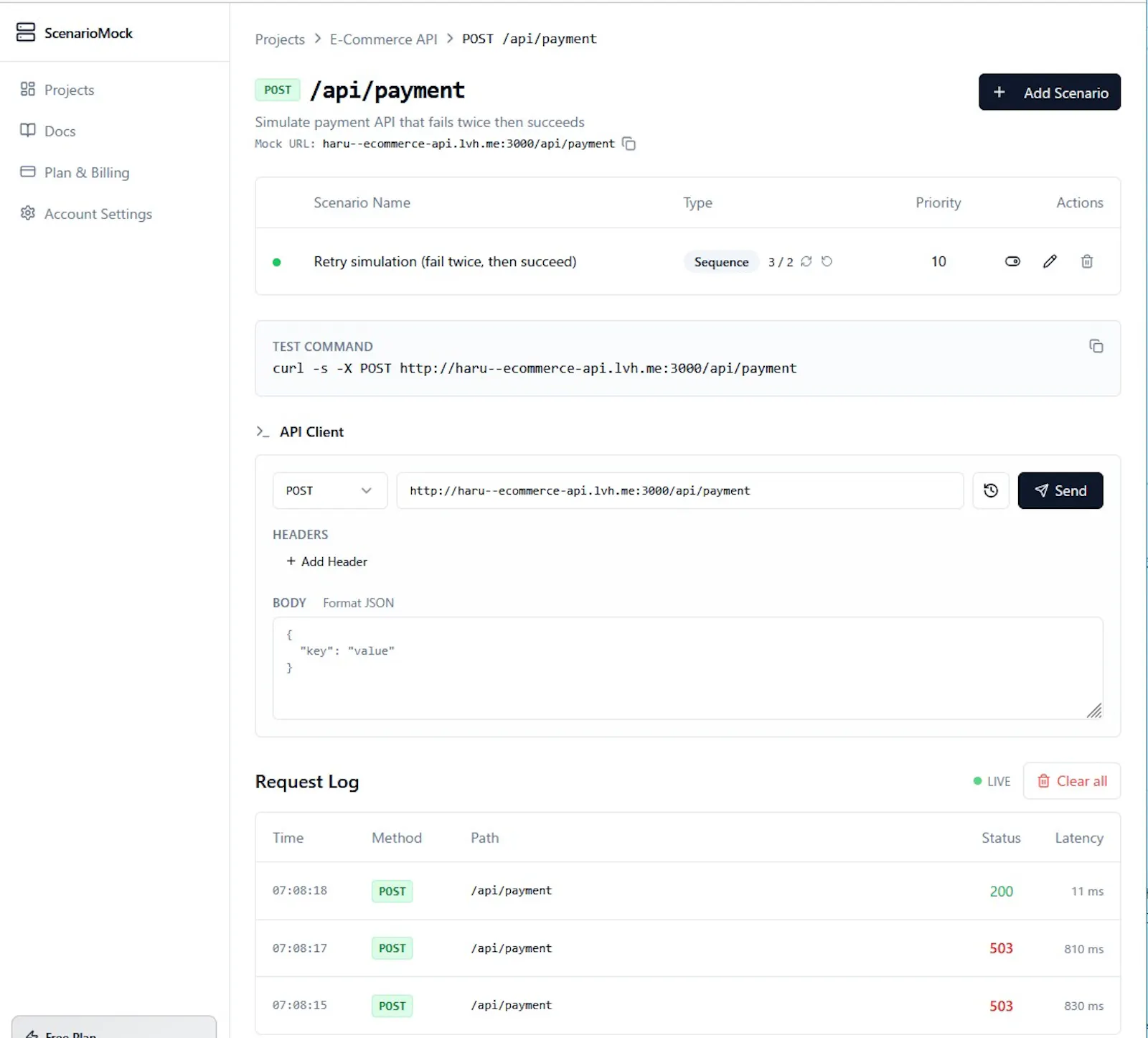Navigate to E-Commerce API breadcrumb
Image resolution: width=1148 pixels, height=1038 pixels.
(x=383, y=39)
